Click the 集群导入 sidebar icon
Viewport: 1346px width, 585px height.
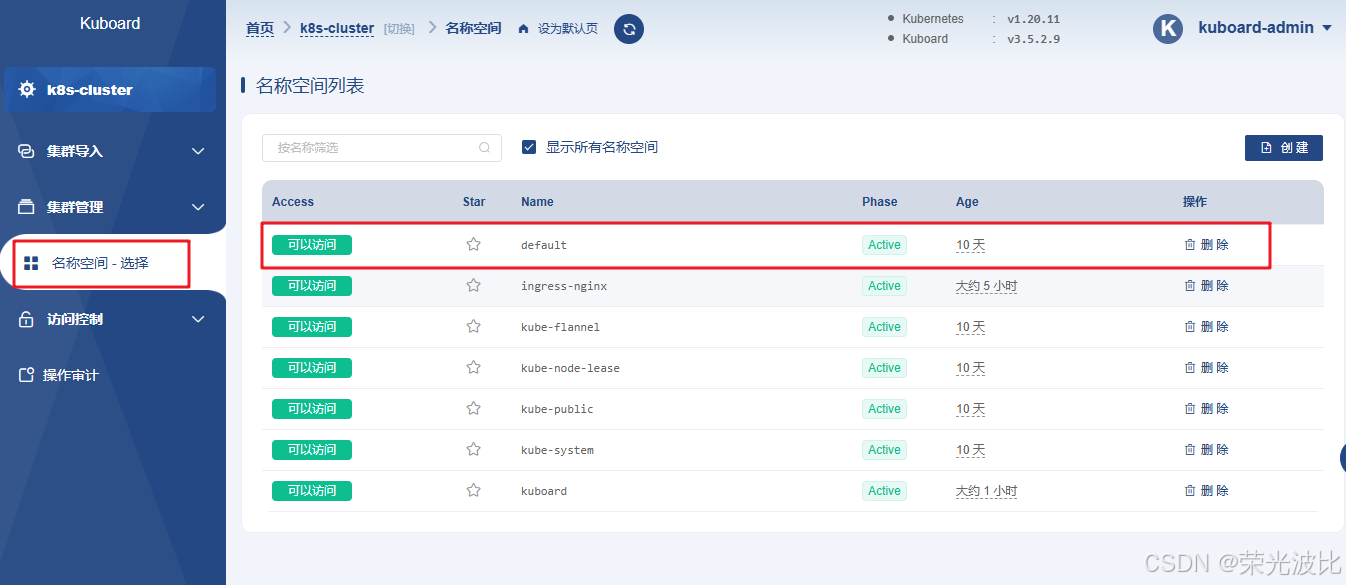pyautogui.click(x=27, y=151)
